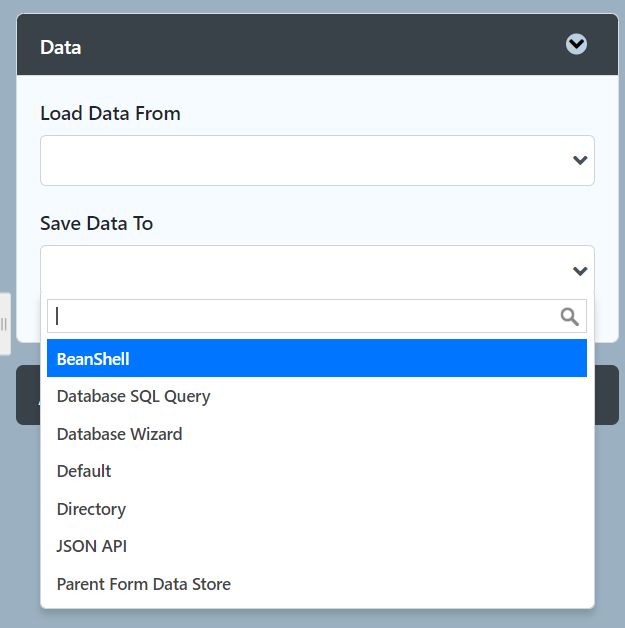Pick Parent Form Data Store option

[x=143, y=584]
